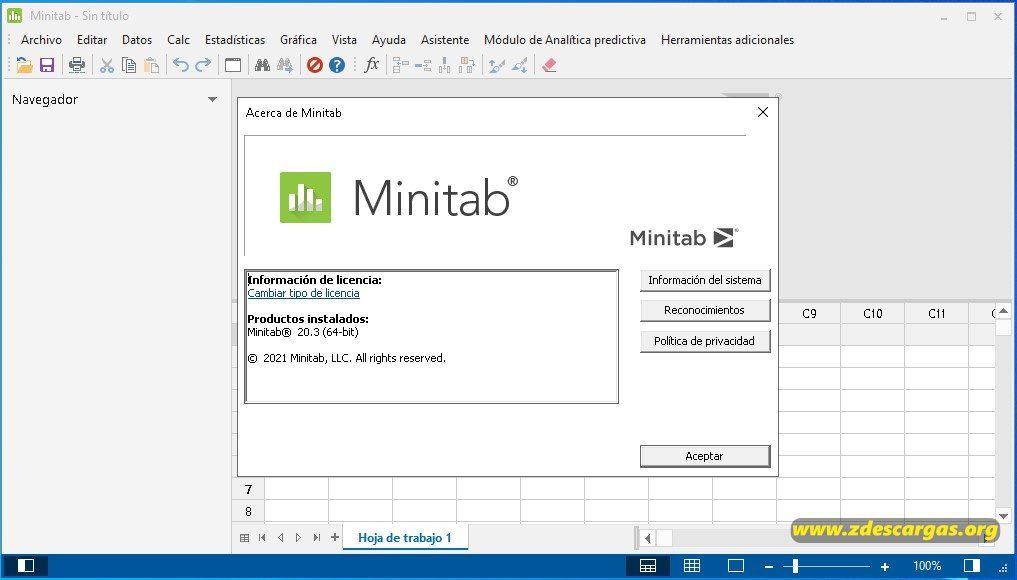Go to the previous worksheet tab
The image size is (1017, 580).
(280, 538)
